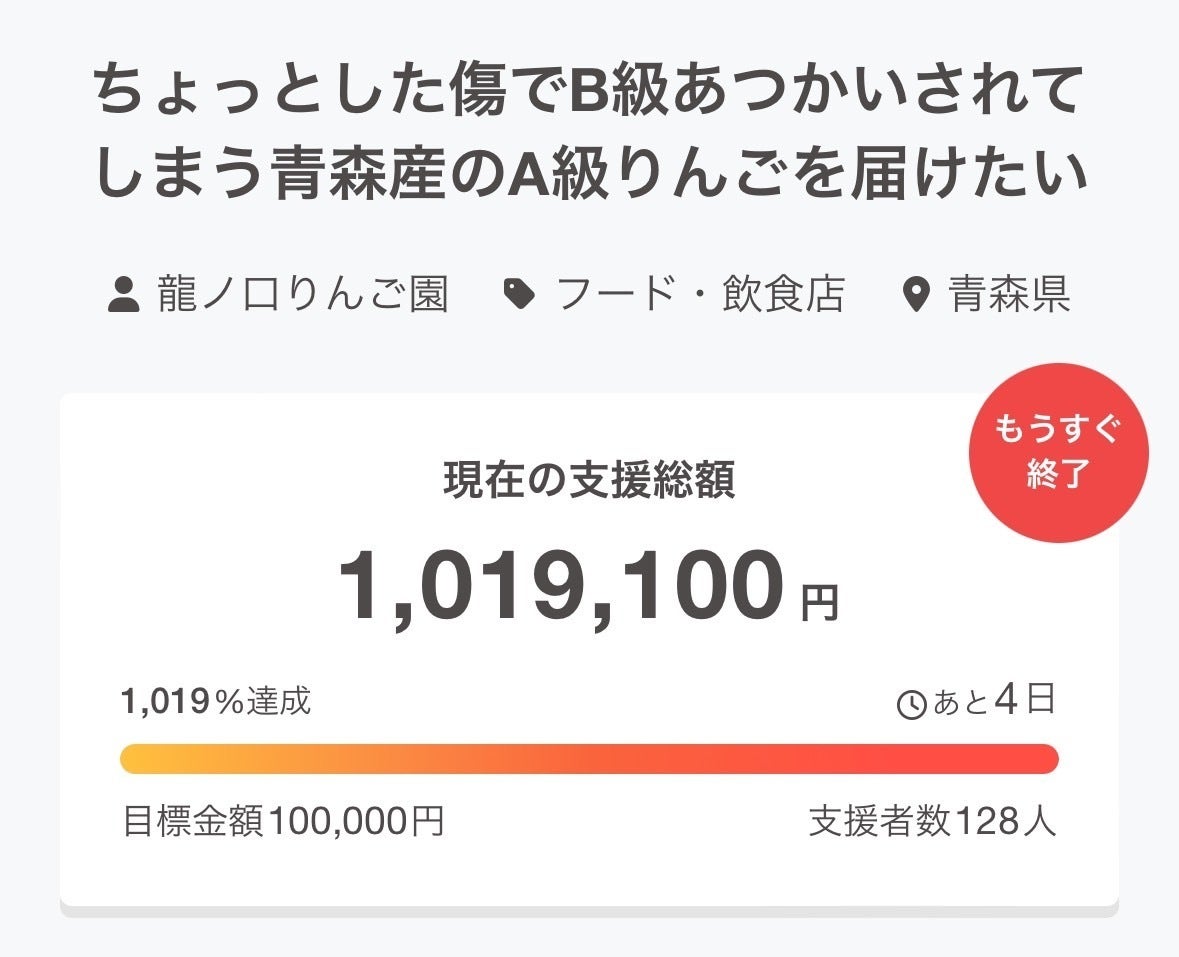Click the orange-red funding progress bar
Screen dimensions: 1179x957
pyautogui.click(x=589, y=759)
